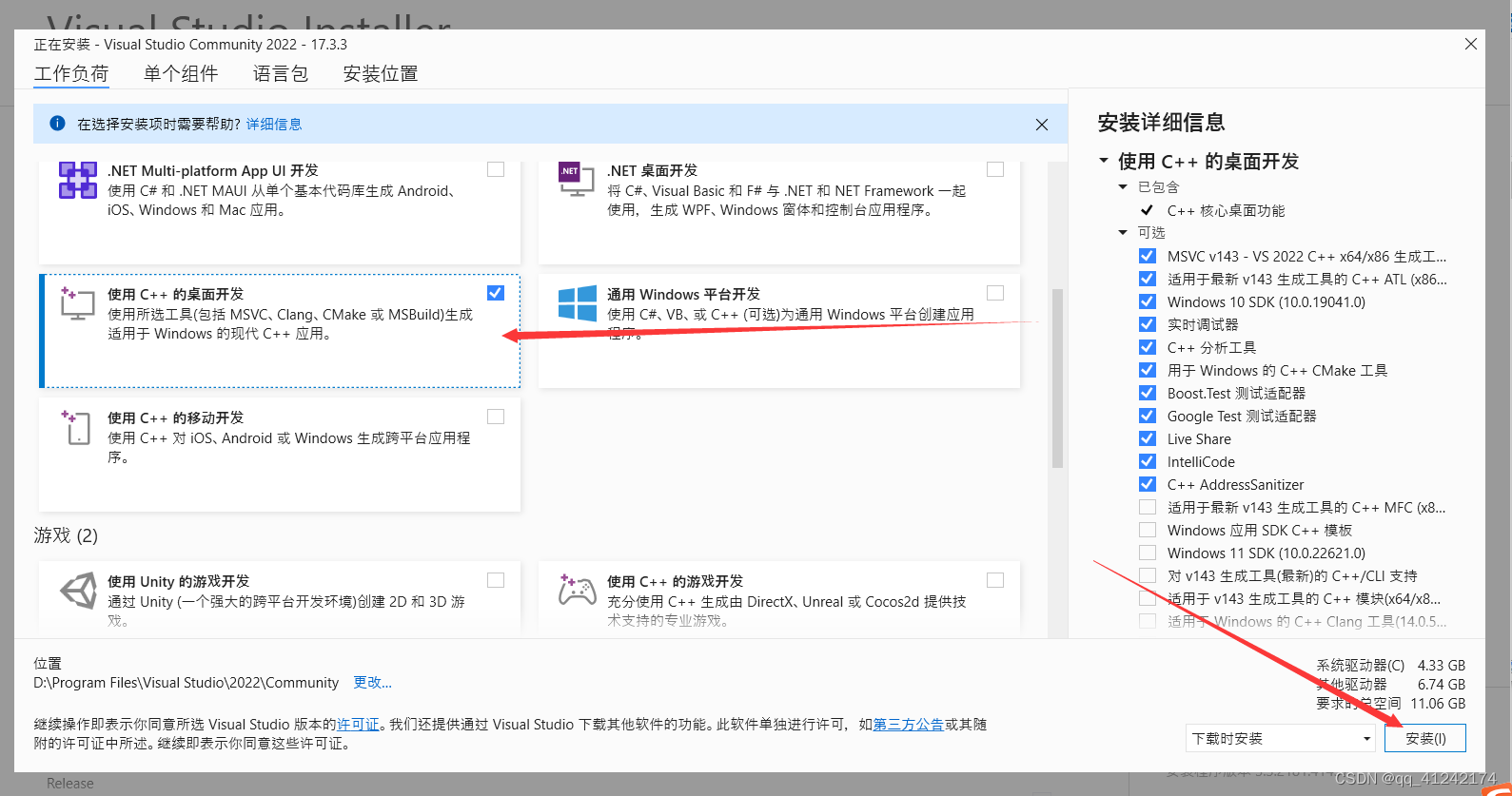
Task: Check the .NET 桌面开发 workload box
Action: pyautogui.click(x=995, y=169)
